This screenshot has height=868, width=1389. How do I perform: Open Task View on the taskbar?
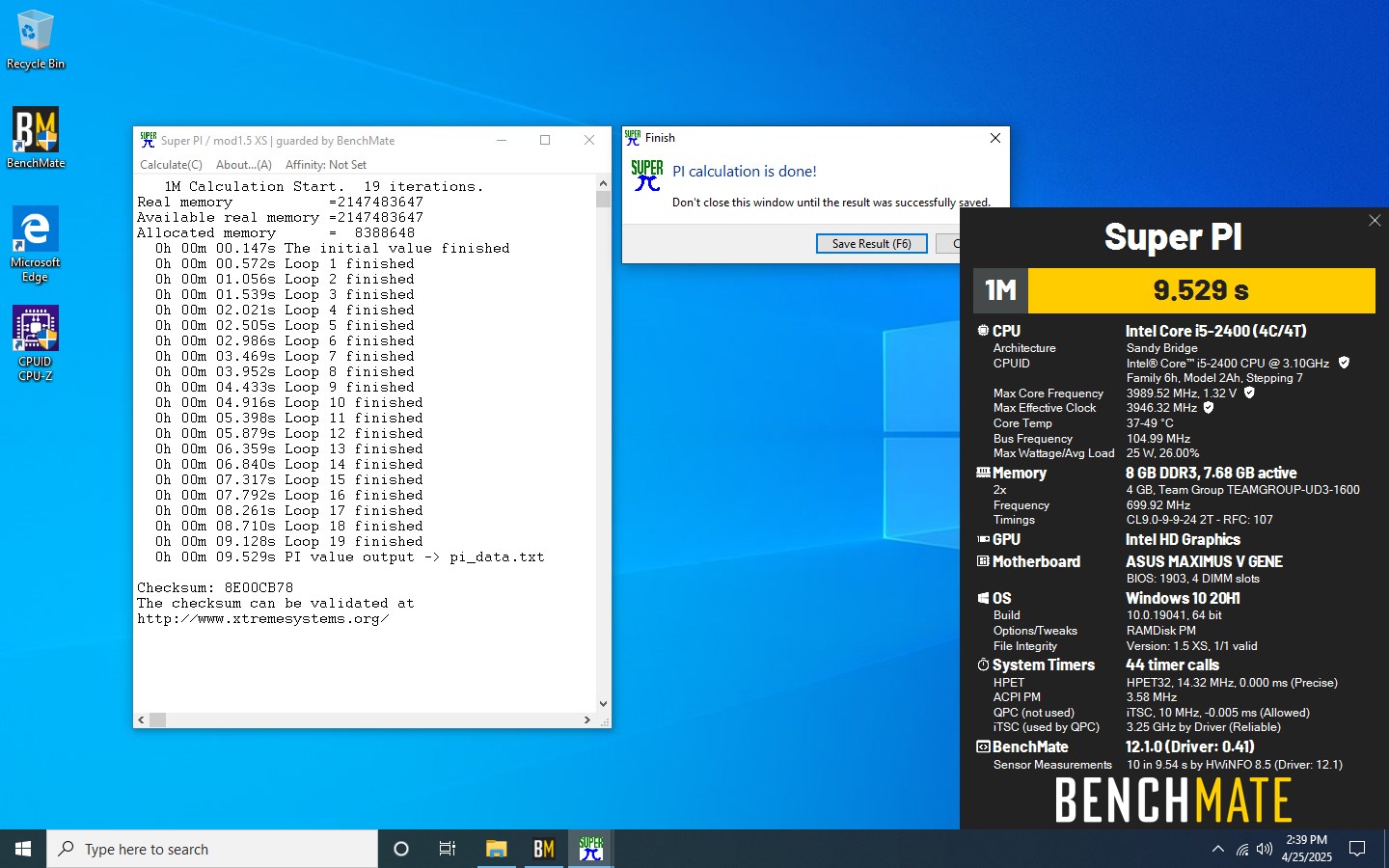448,849
